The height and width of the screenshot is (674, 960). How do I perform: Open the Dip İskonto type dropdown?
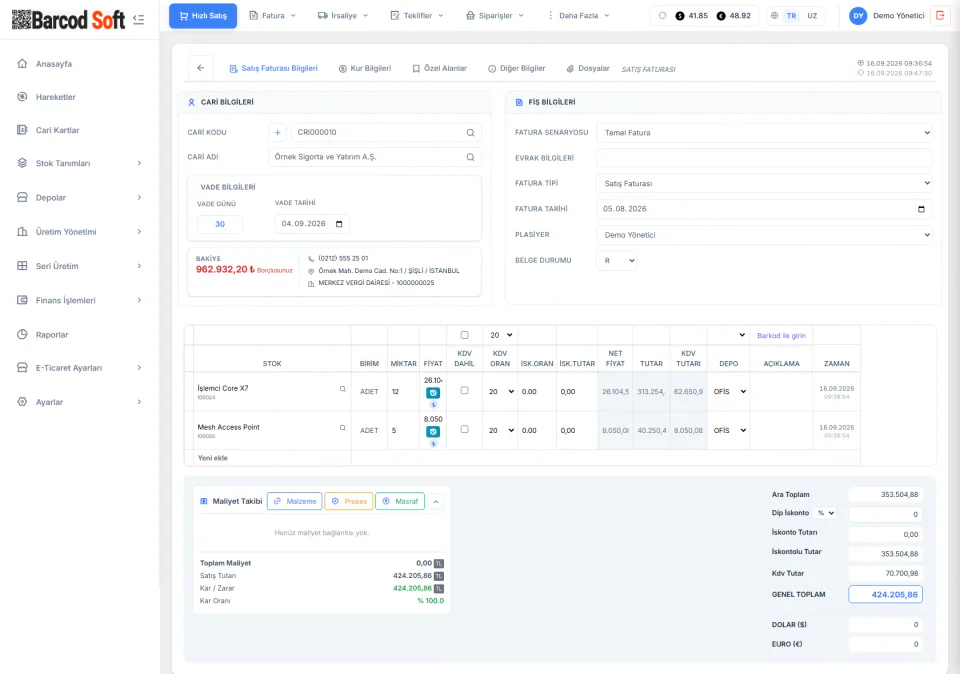tap(826, 513)
